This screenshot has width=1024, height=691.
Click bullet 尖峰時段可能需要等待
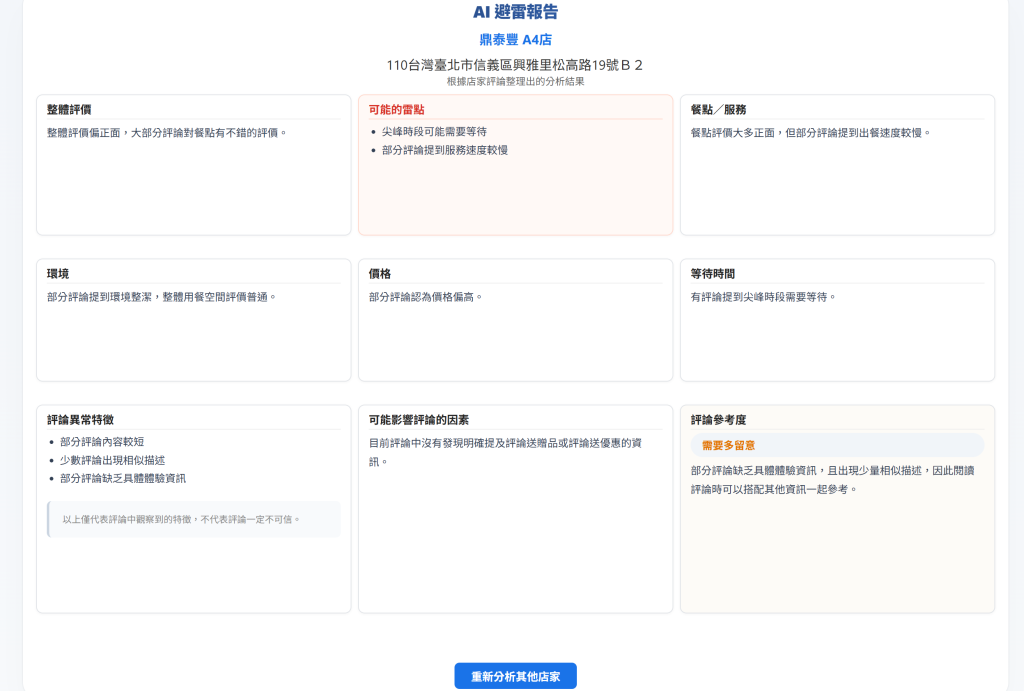(x=434, y=132)
